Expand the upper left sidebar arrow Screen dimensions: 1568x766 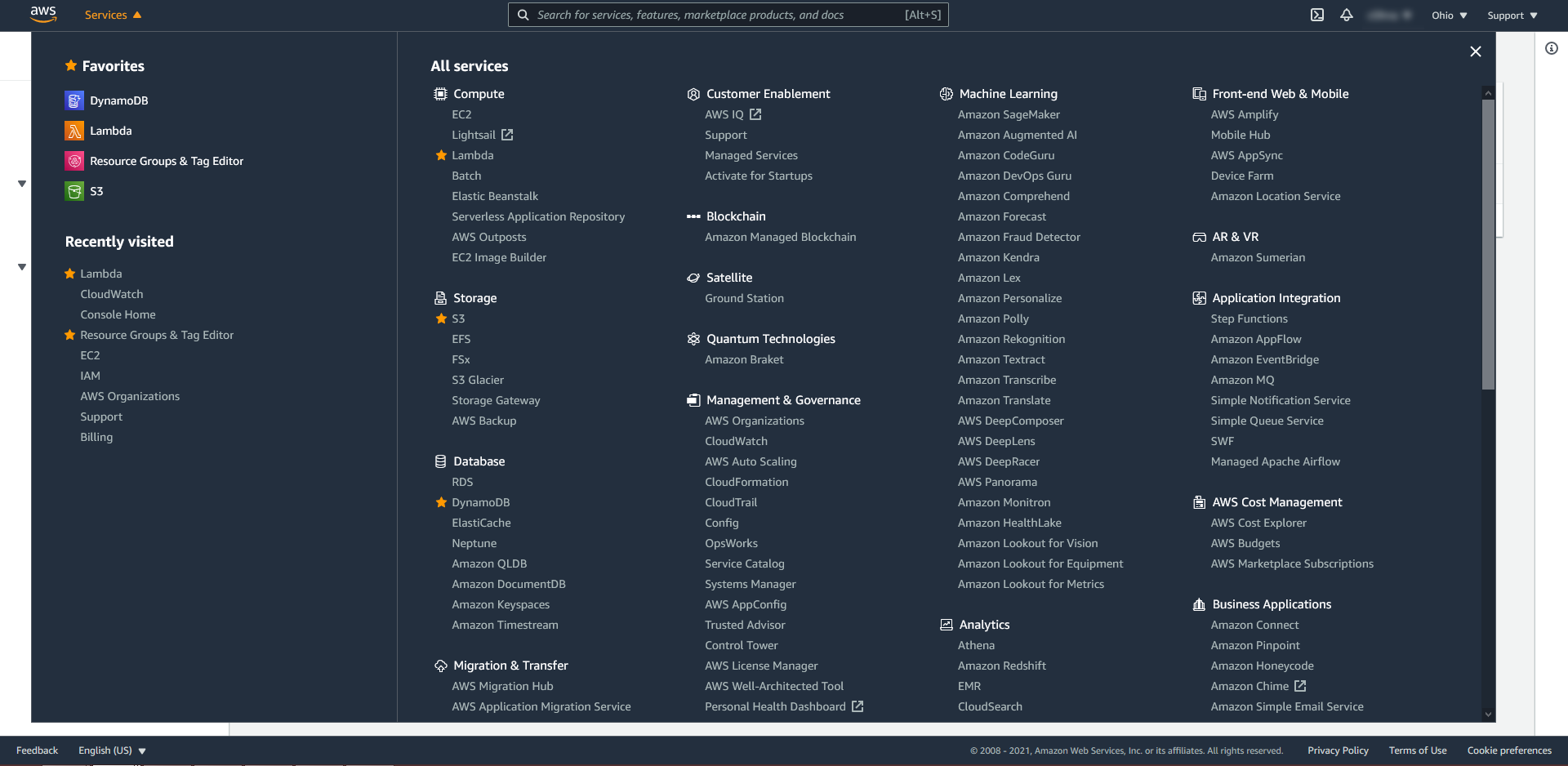[x=22, y=184]
